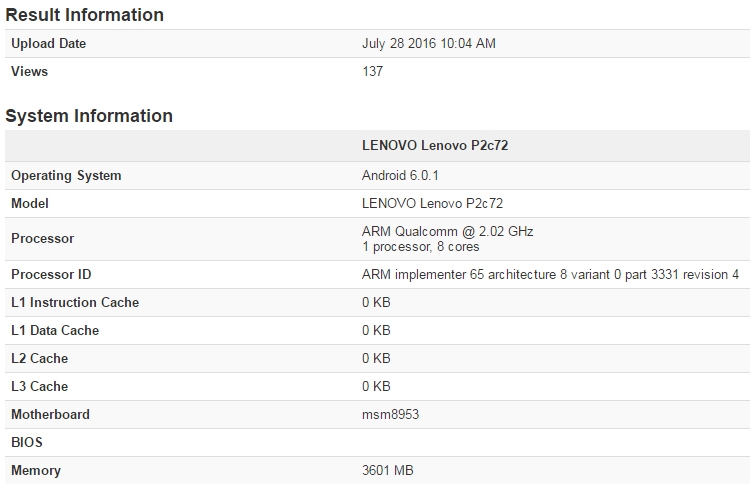The width and height of the screenshot is (750, 492).
Task: Click the Result Information heading
Action: [x=85, y=15]
